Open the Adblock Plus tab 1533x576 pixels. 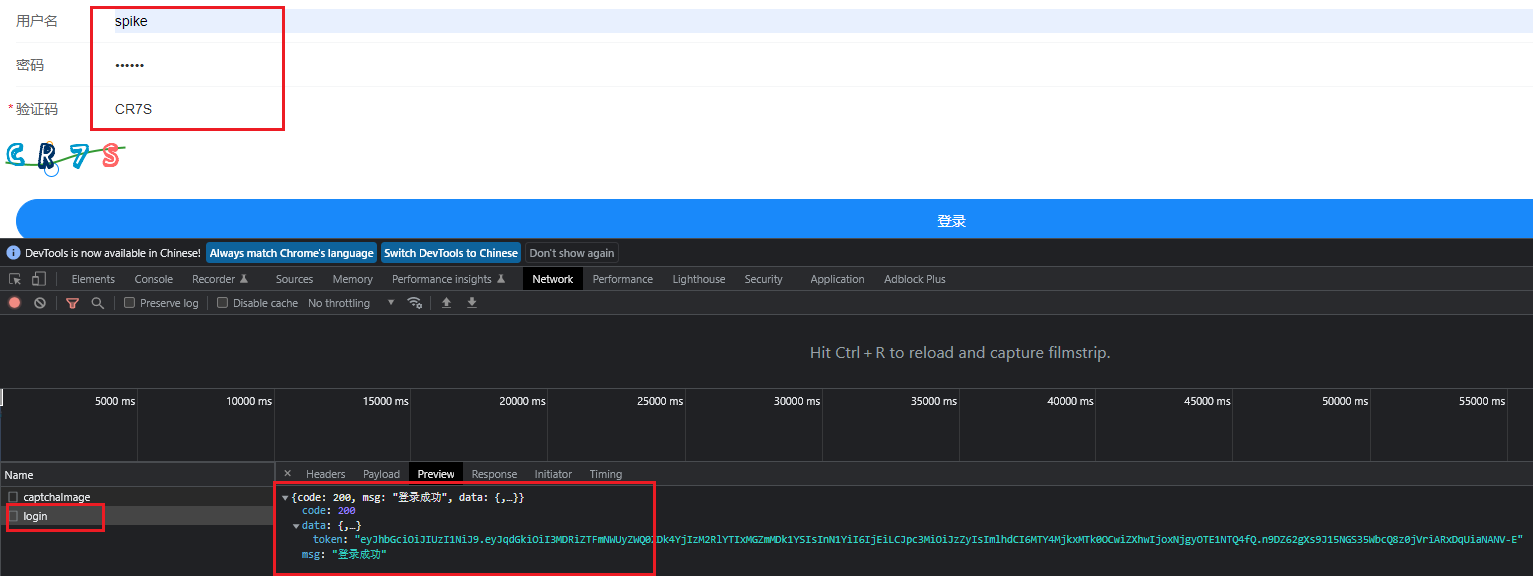(915, 279)
